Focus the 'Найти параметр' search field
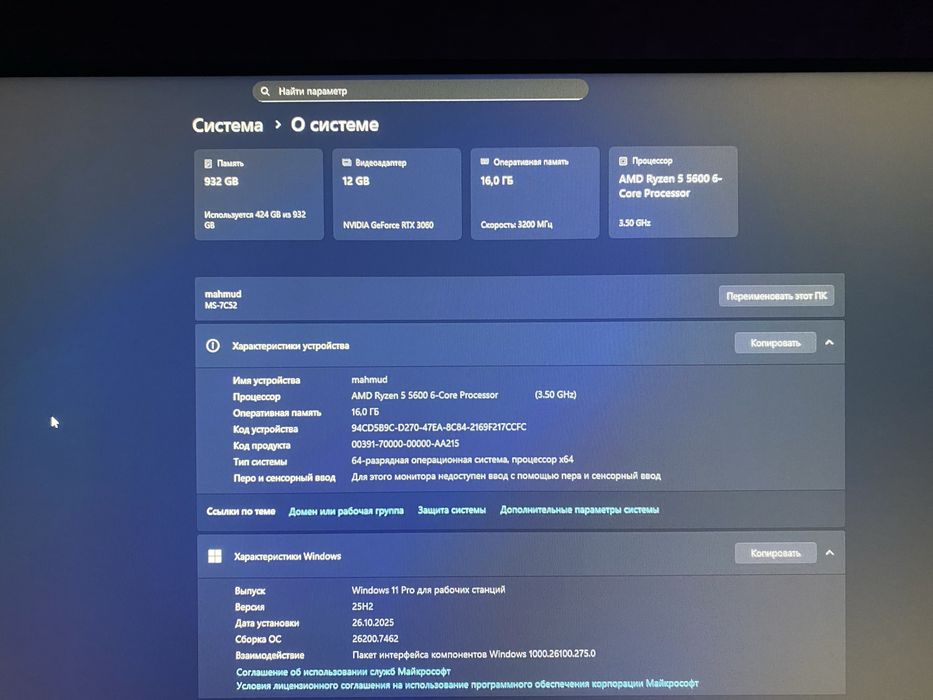933x700 pixels. [x=420, y=90]
